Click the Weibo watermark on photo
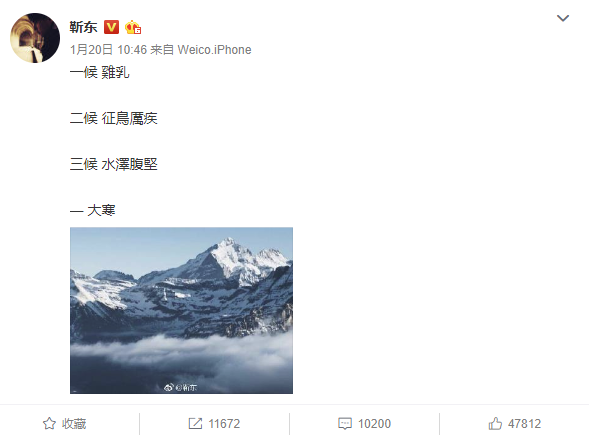The width and height of the screenshot is (589, 440). coord(181,387)
